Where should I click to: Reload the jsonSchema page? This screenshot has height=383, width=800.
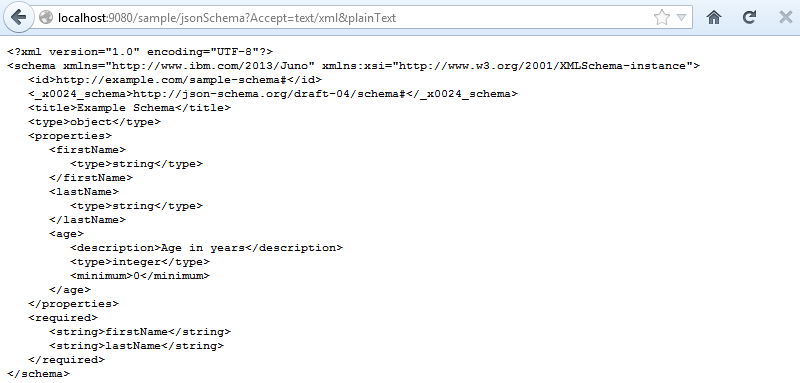pyautogui.click(x=749, y=17)
